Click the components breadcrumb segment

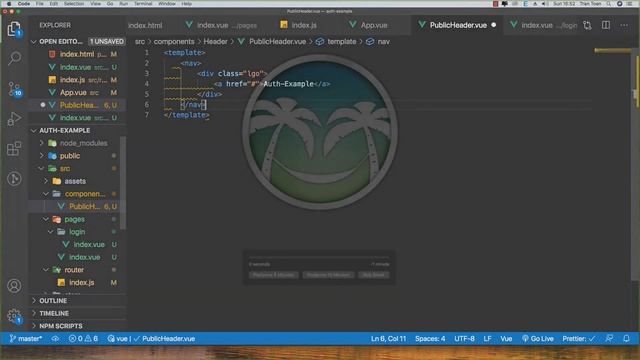[174, 42]
